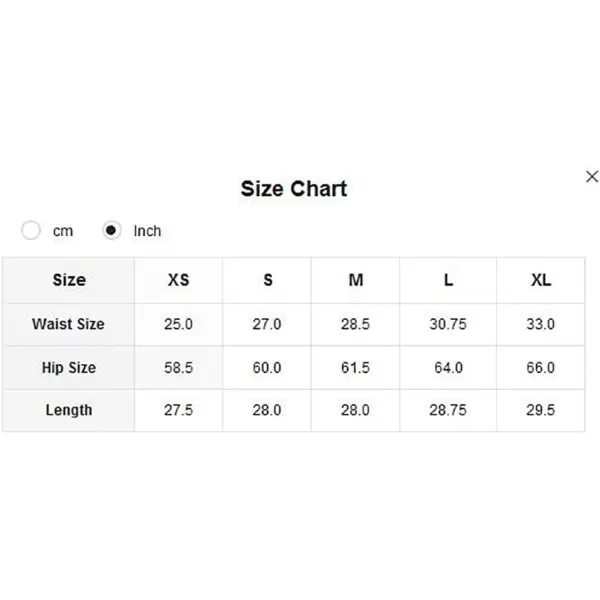Viewport: 600px width, 600px height.
Task: Select the M column header
Action: click(355, 280)
